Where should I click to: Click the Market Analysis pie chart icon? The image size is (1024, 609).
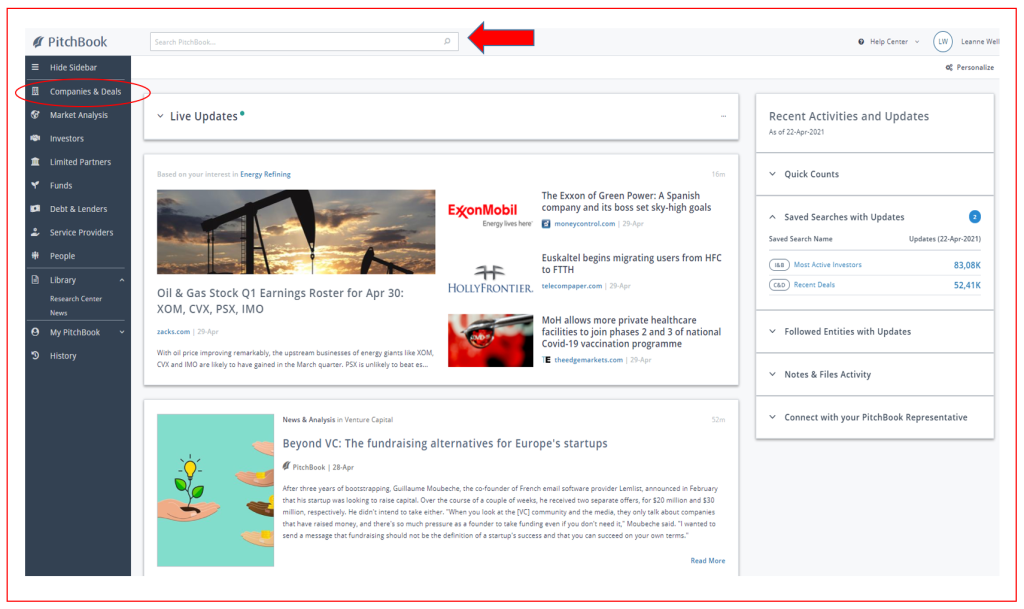[35, 114]
